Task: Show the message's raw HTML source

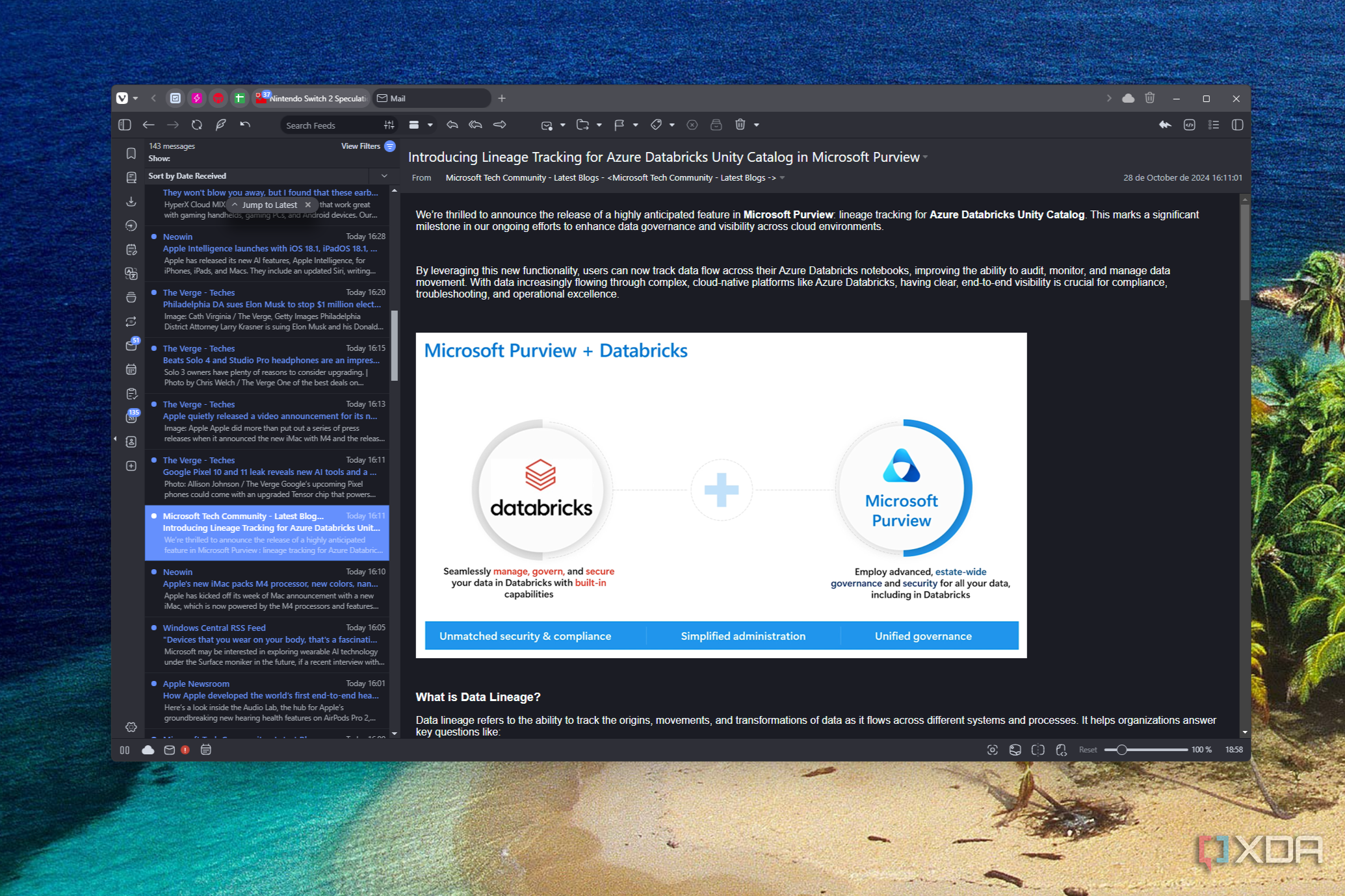Action: pyautogui.click(x=1189, y=125)
